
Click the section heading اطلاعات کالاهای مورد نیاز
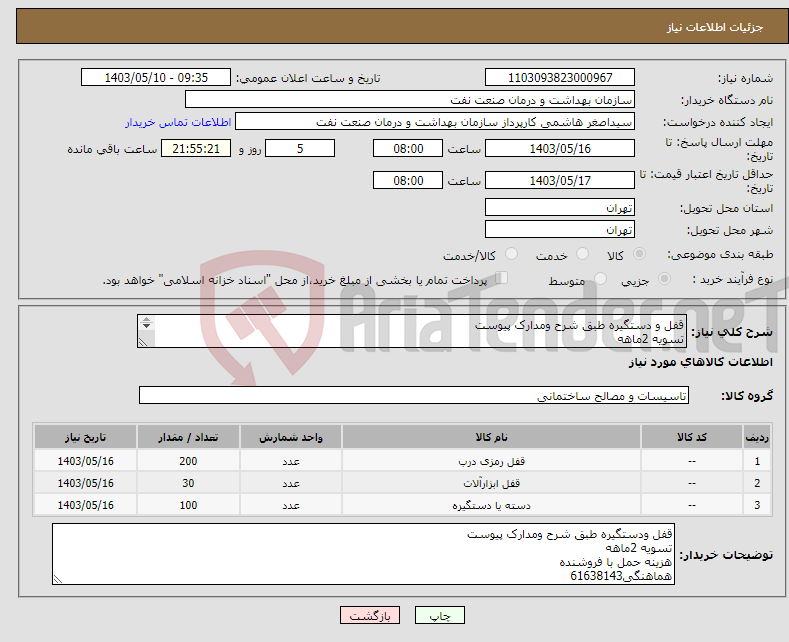pyautogui.click(x=700, y=362)
